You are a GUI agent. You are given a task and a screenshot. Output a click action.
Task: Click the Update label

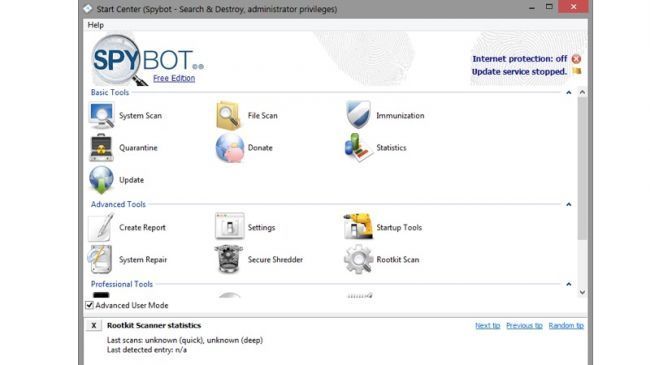pyautogui.click(x=131, y=180)
